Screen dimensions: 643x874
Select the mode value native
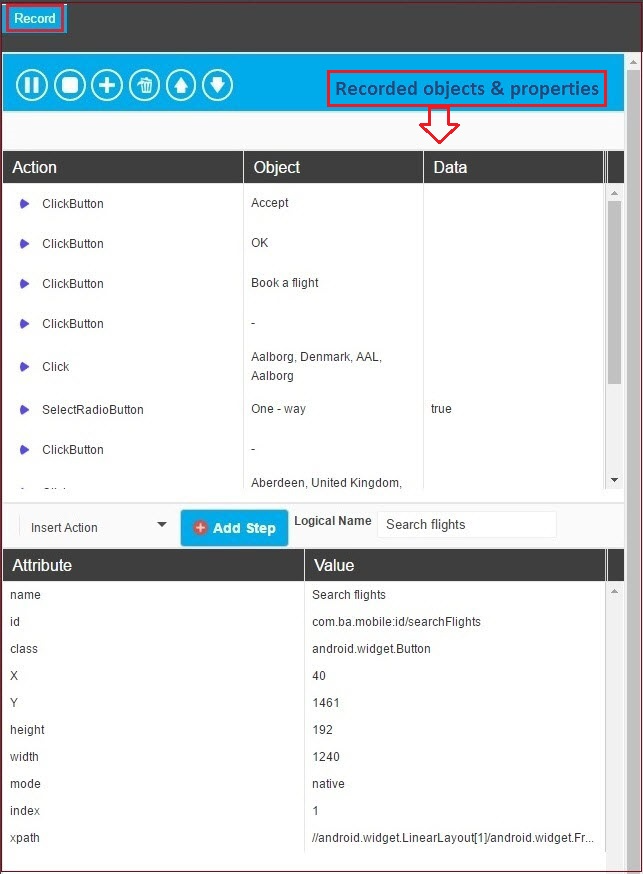click(x=328, y=784)
